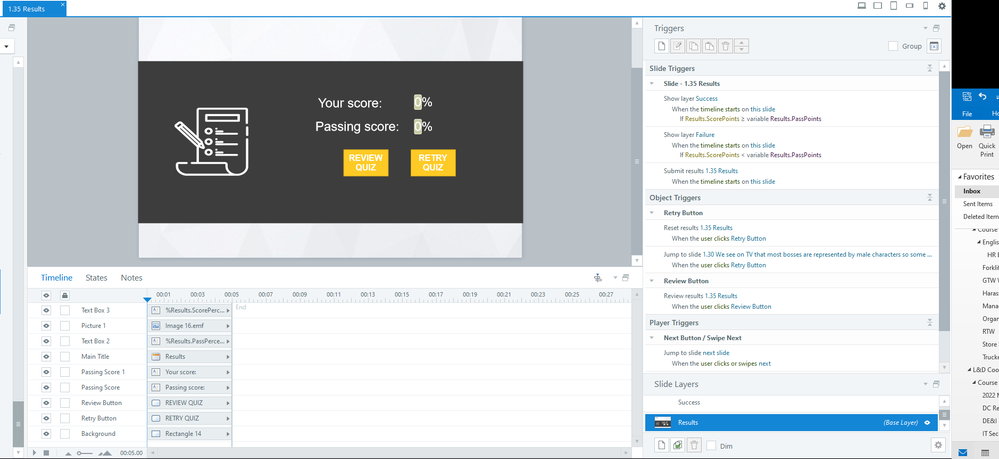Click the timeline zoom-in mountain icon

(x=104, y=453)
